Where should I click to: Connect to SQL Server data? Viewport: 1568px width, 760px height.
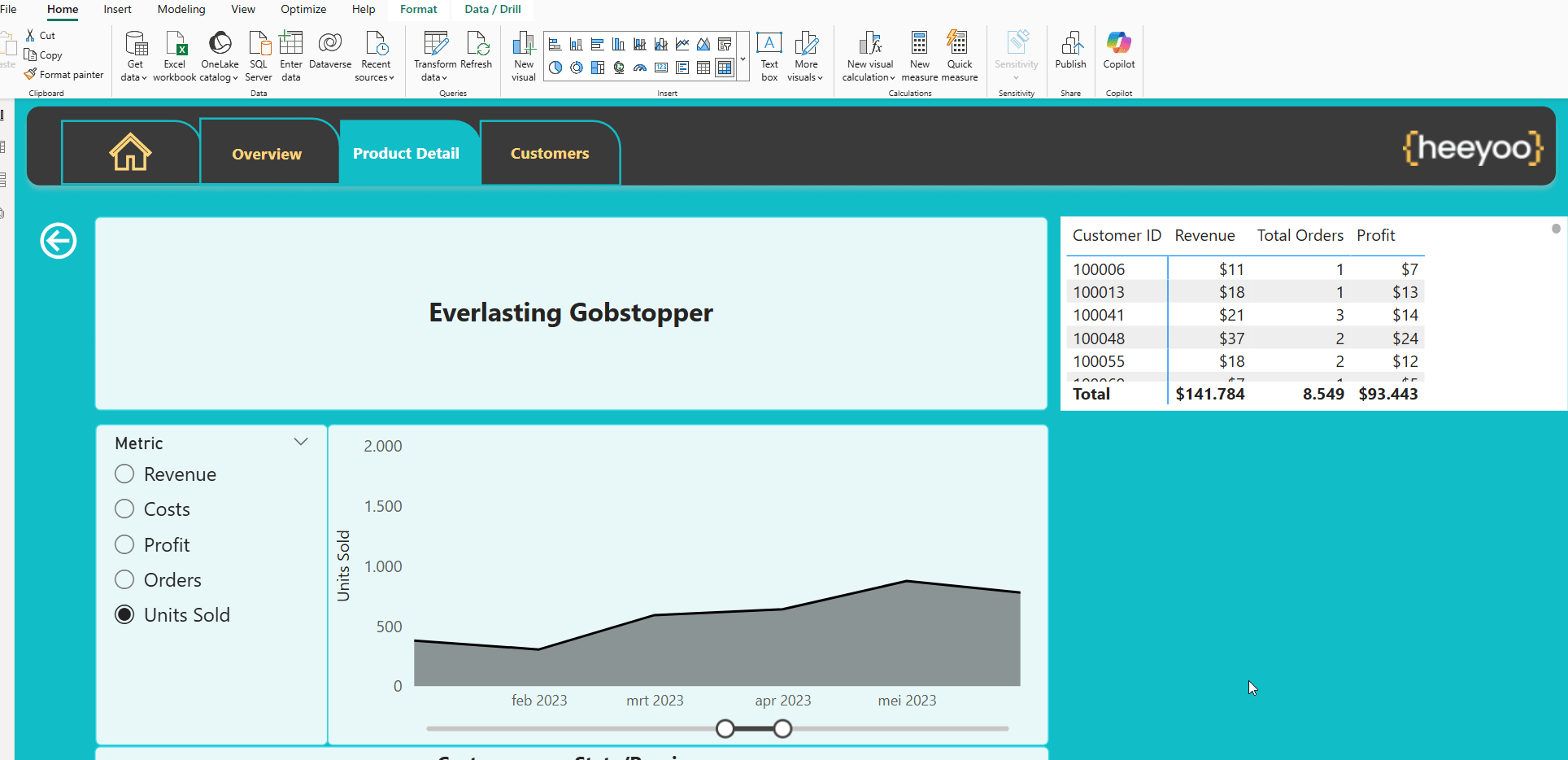(x=259, y=55)
